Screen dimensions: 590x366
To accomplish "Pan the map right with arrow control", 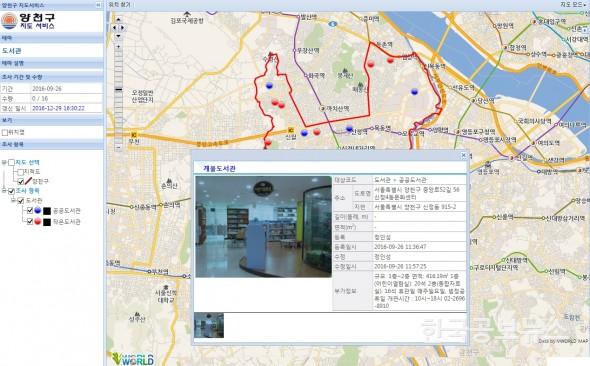I will click(123, 28).
